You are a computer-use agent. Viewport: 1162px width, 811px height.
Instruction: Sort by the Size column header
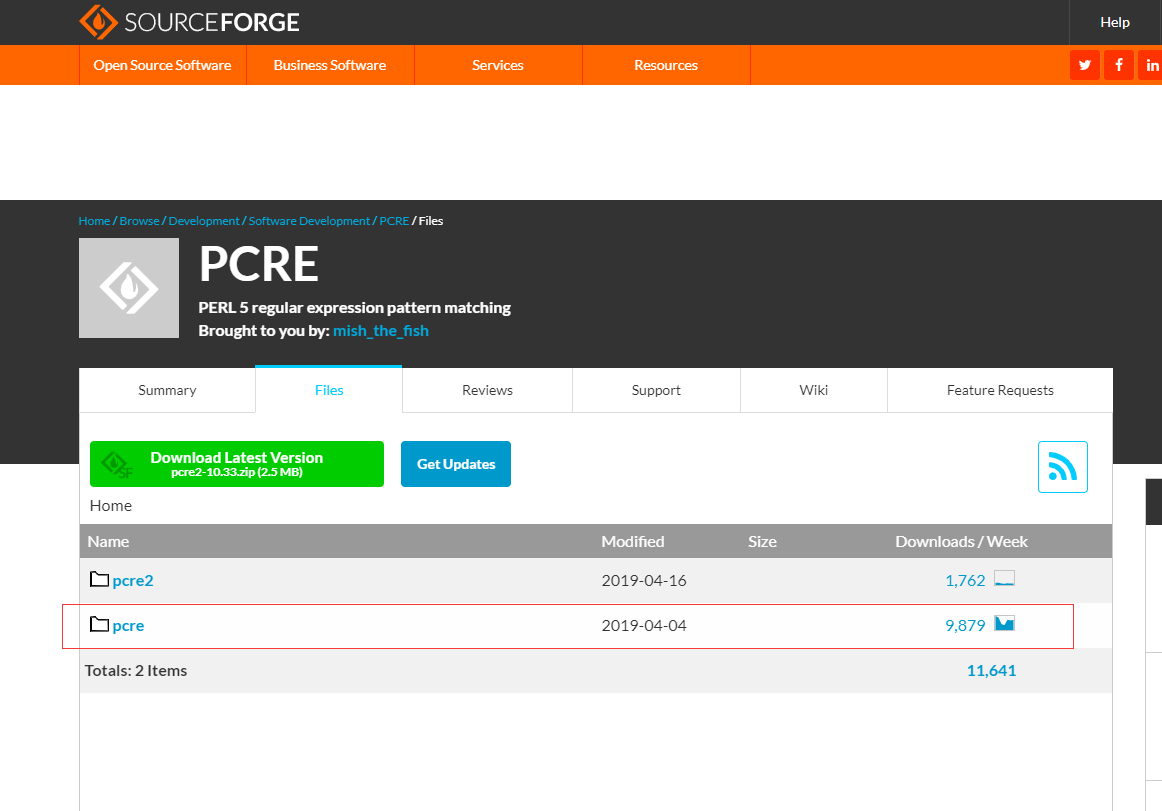coord(763,541)
